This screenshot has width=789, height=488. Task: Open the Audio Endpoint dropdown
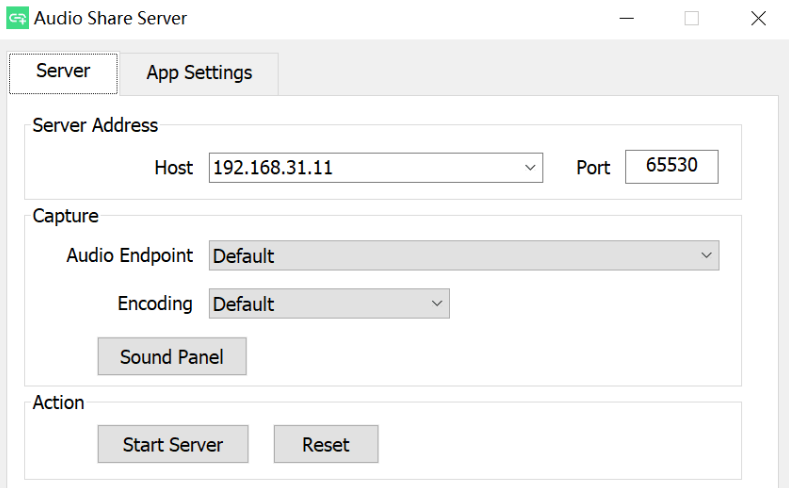click(463, 256)
